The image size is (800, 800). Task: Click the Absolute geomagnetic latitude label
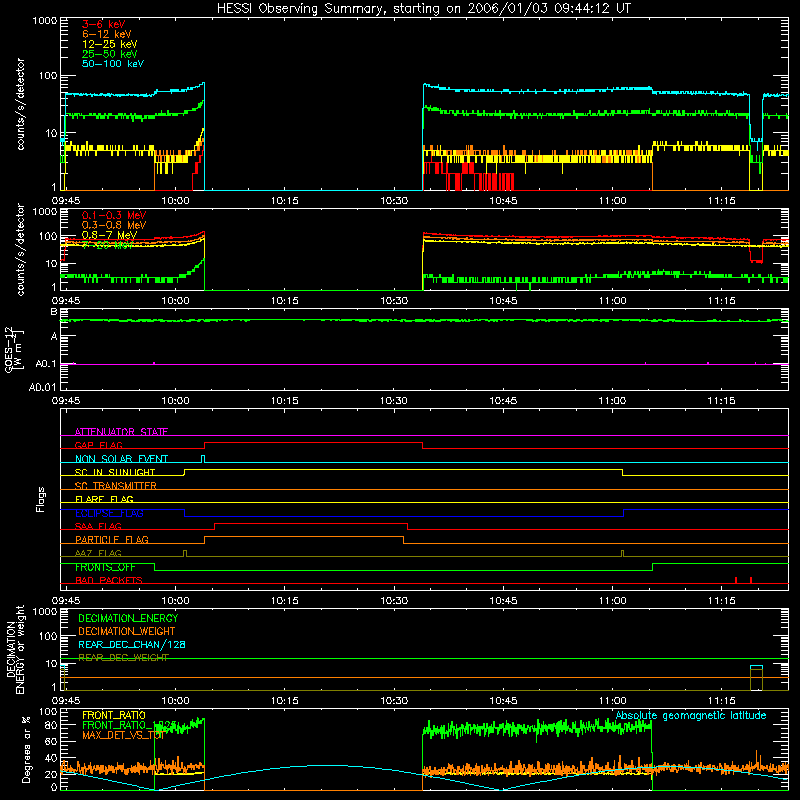pyautogui.click(x=691, y=715)
